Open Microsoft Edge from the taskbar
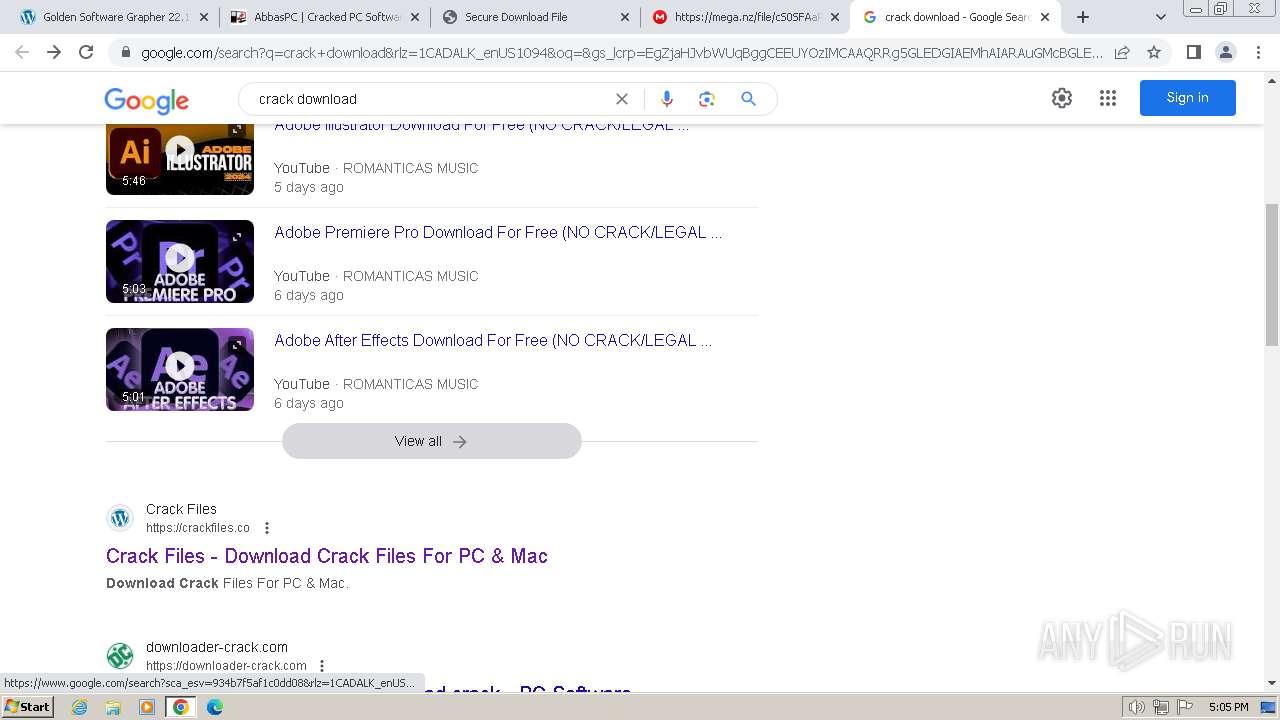 point(214,707)
